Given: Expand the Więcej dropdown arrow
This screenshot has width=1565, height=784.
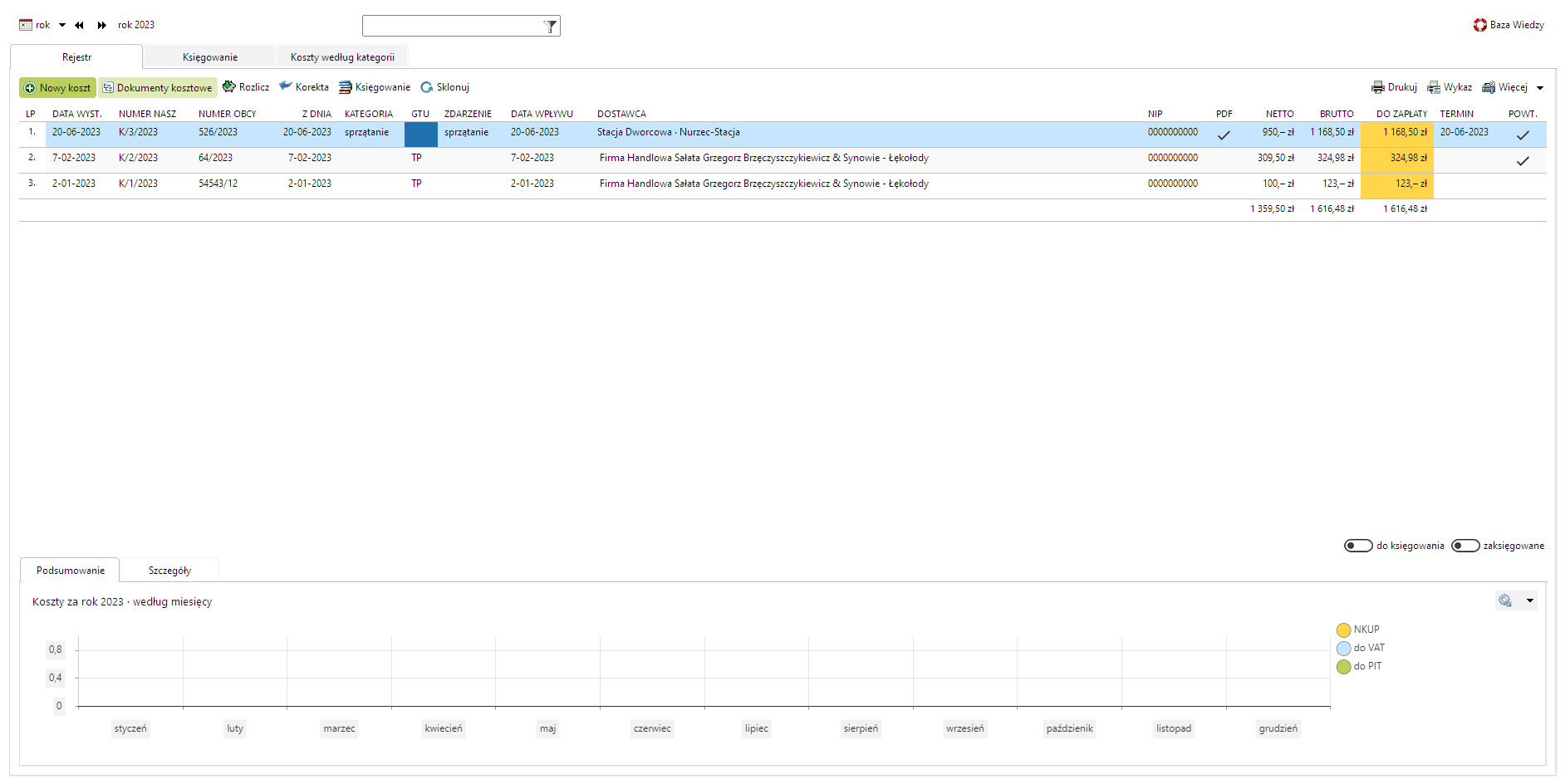Looking at the screenshot, I should coord(1539,87).
